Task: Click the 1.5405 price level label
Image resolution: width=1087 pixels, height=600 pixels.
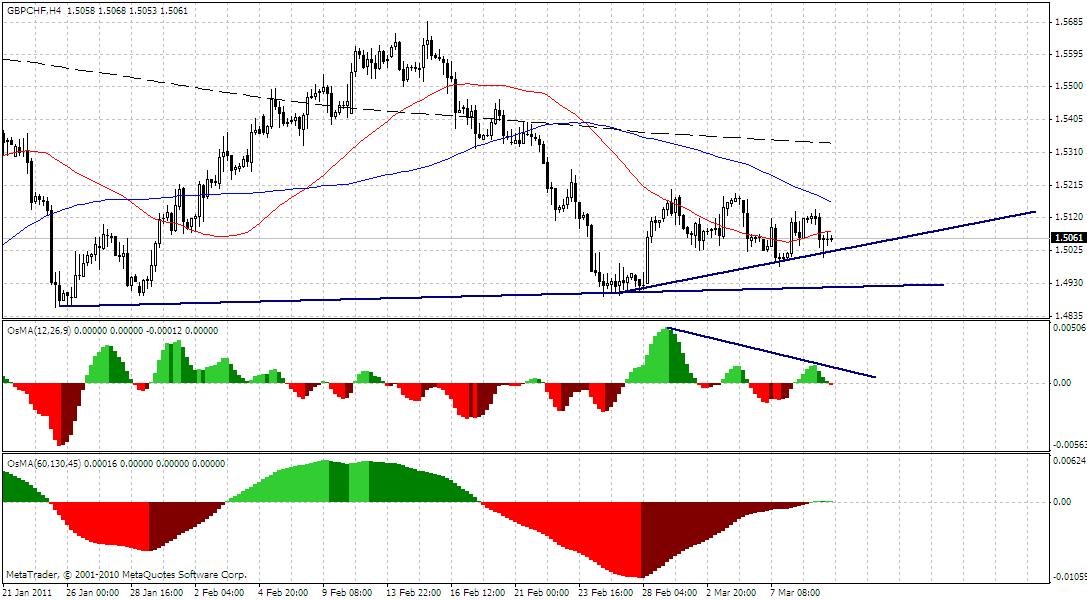Action: (1068, 119)
